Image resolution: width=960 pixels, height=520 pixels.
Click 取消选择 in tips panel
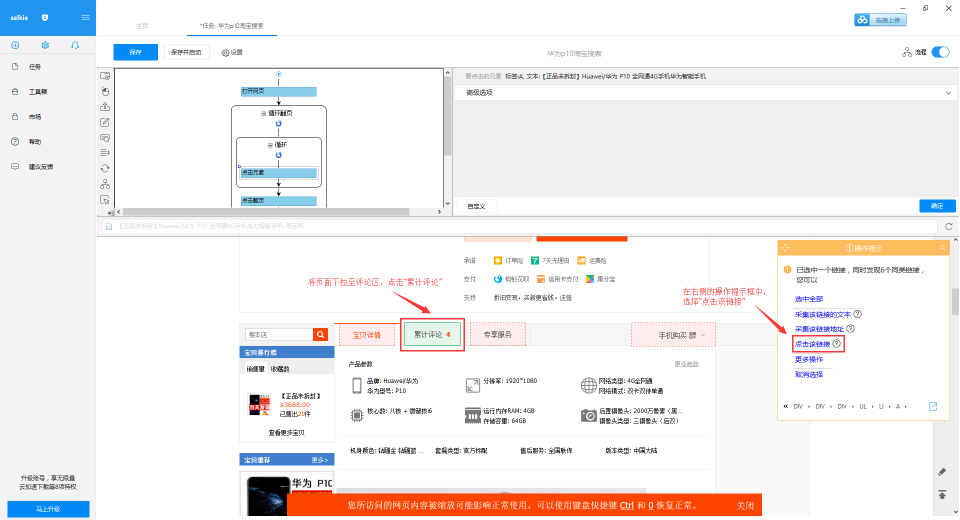pos(809,374)
